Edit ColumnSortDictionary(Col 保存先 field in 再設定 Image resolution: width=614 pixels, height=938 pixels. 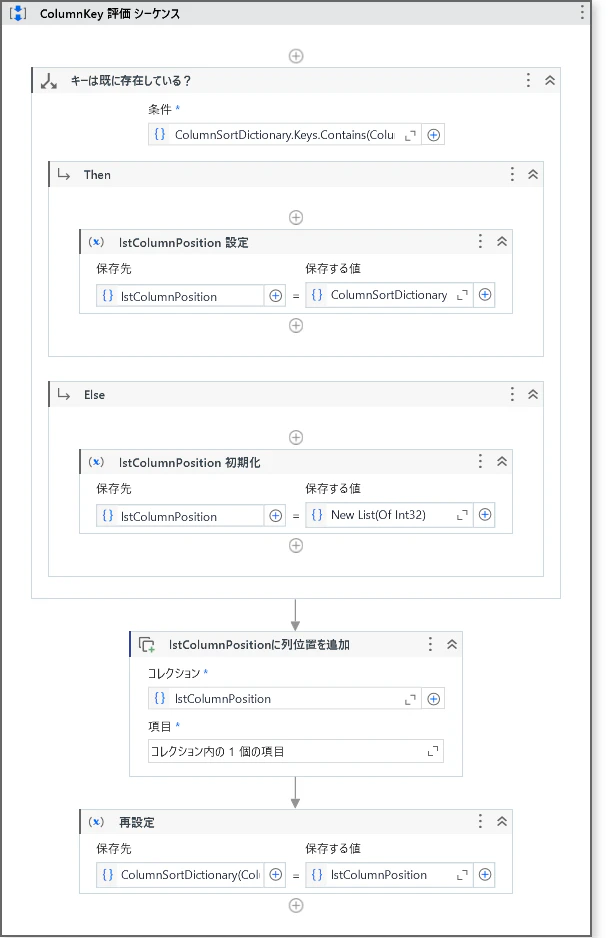[180, 875]
